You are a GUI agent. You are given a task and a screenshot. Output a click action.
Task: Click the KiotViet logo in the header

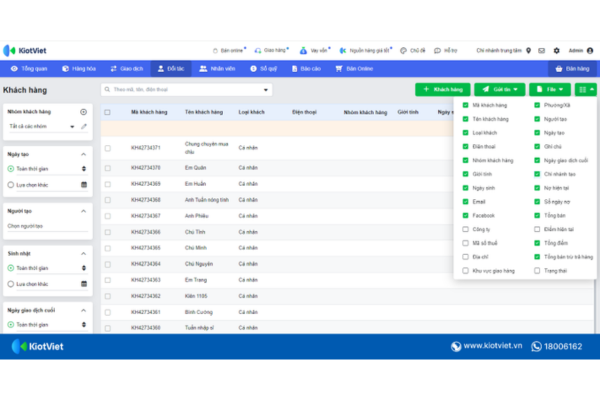[x=25, y=51]
